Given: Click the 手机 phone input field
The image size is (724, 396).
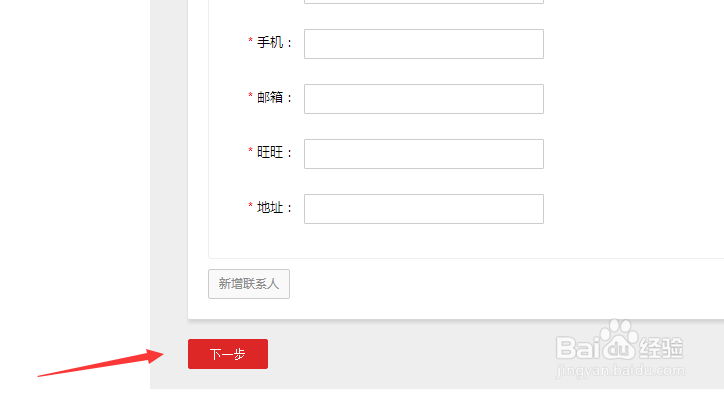Looking at the screenshot, I should pyautogui.click(x=423, y=44).
